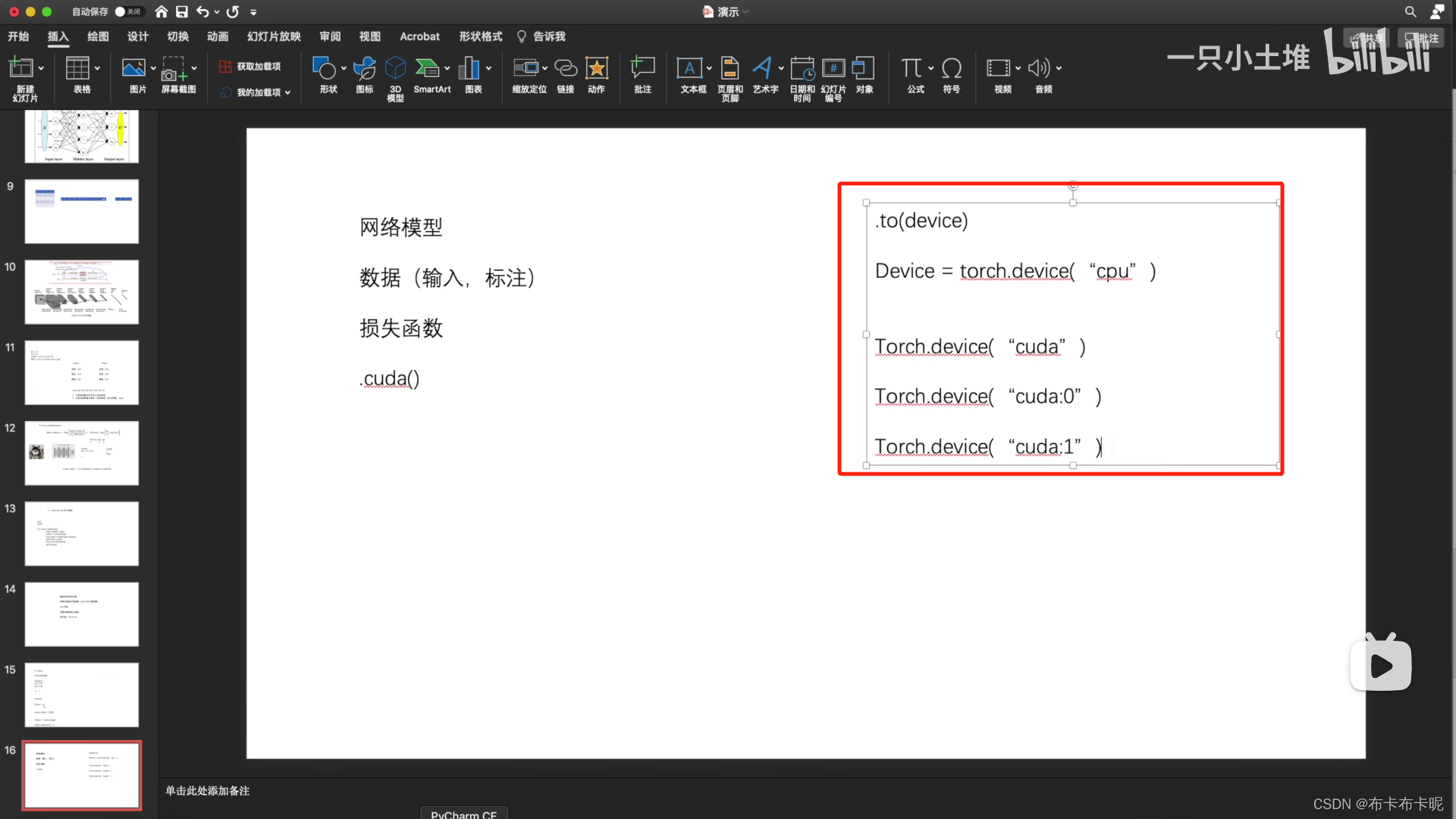
Task: Select slide 12 thumbnail
Action: coord(82,453)
